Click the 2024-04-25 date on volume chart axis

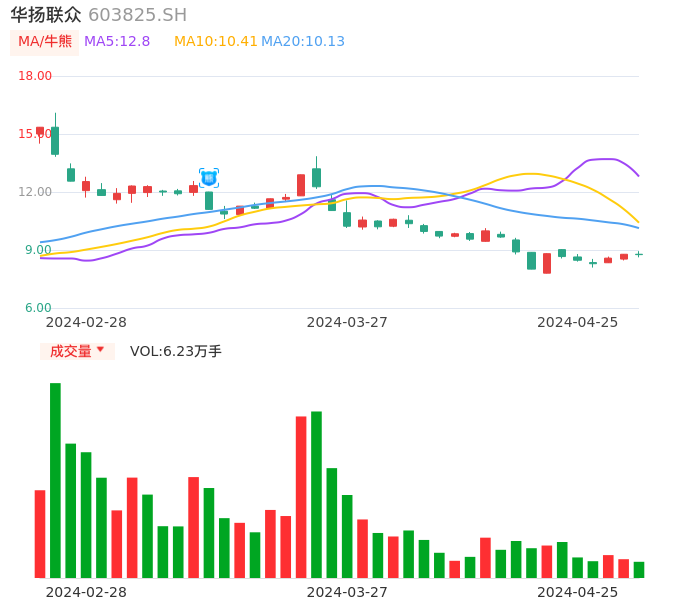[578, 592]
